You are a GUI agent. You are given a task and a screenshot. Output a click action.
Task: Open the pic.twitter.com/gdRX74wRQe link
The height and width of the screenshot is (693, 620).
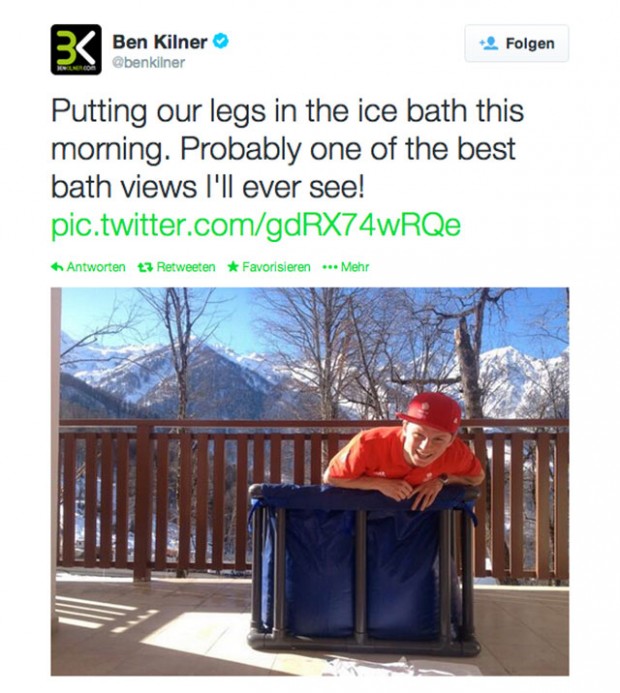[256, 225]
